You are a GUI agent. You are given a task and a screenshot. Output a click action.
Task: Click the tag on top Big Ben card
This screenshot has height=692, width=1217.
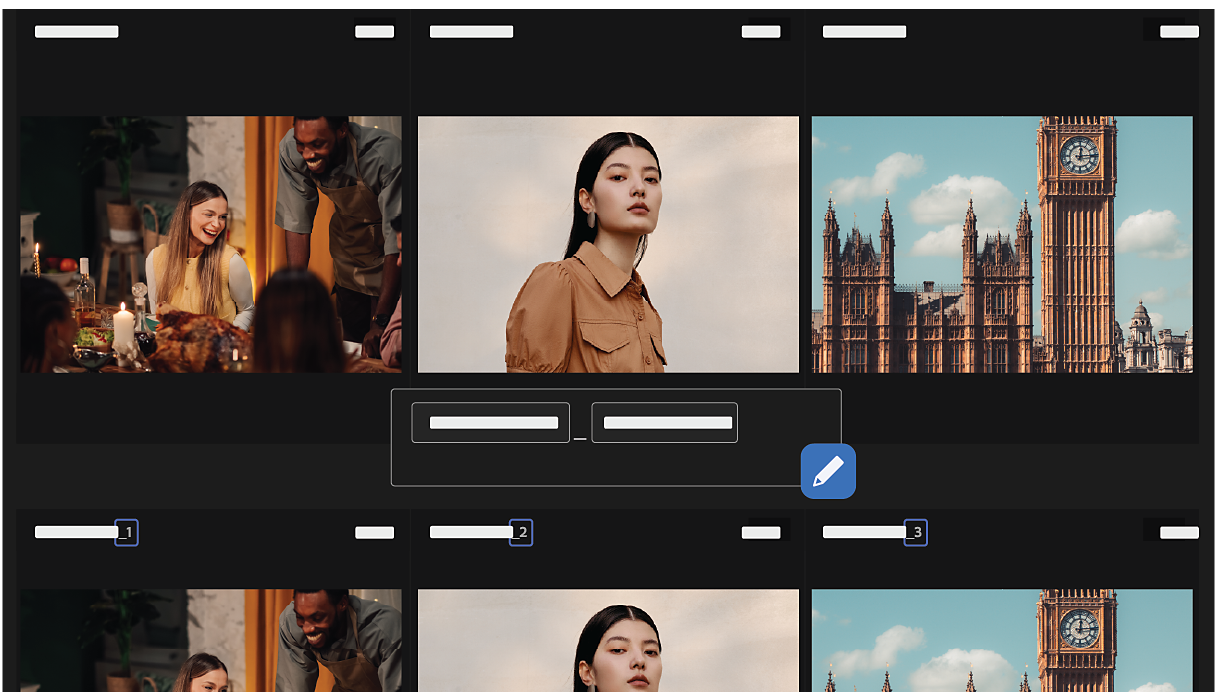coord(1179,32)
